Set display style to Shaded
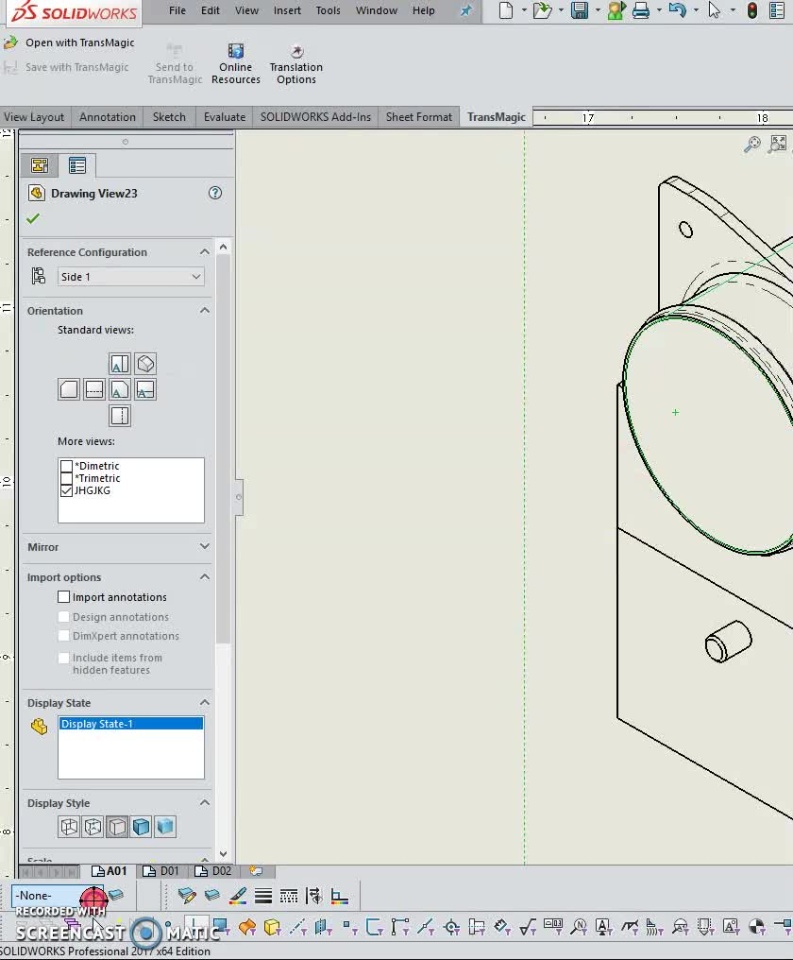This screenshot has height=960, width=793. (x=165, y=827)
